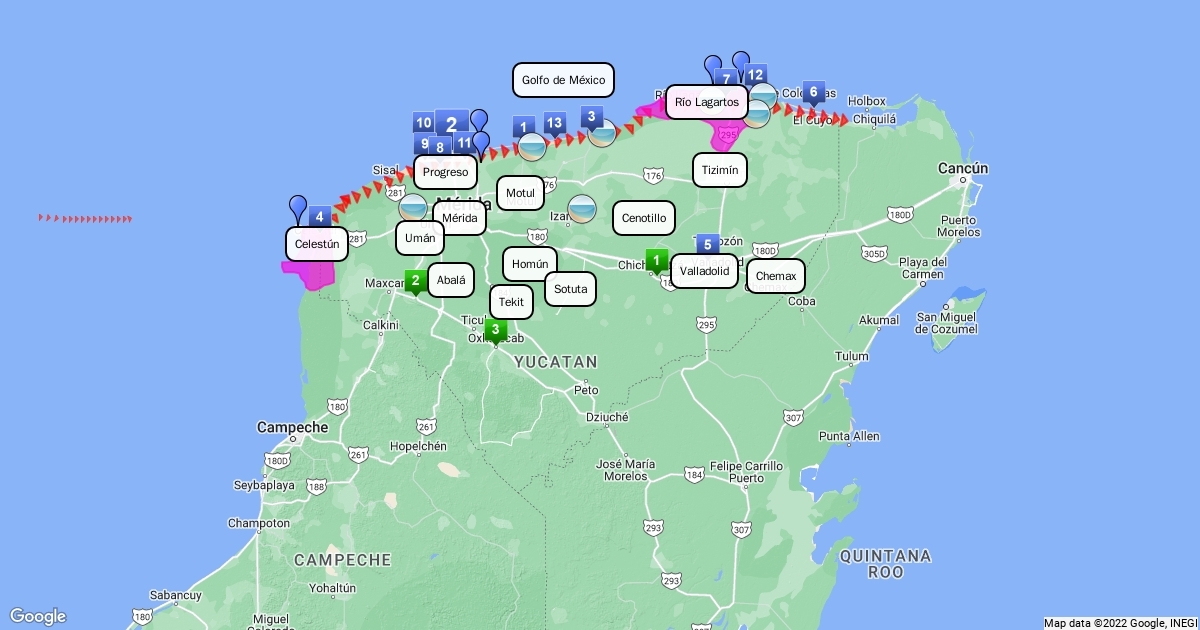1200x630 pixels.
Task: Select green marker 2 beside Abalá
Action: click(415, 281)
